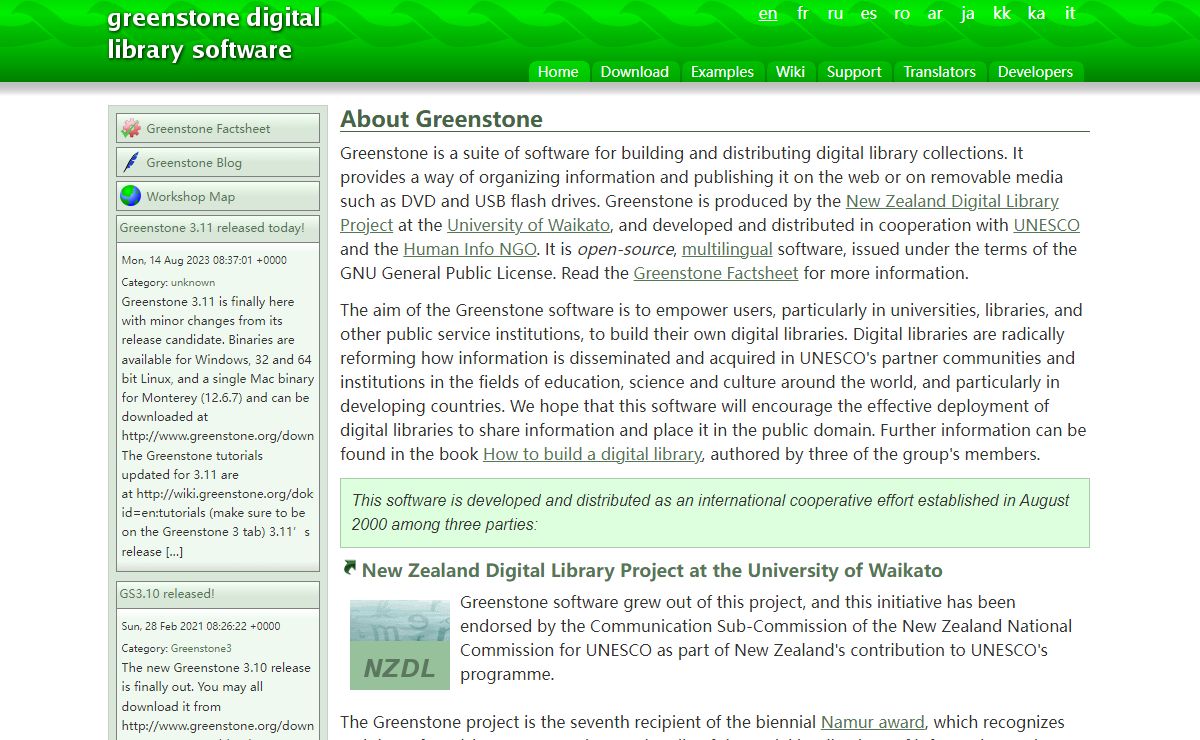Open 'Greenstone 3.11 released today!' news heading
This screenshot has height=740, width=1200.
click(x=212, y=228)
